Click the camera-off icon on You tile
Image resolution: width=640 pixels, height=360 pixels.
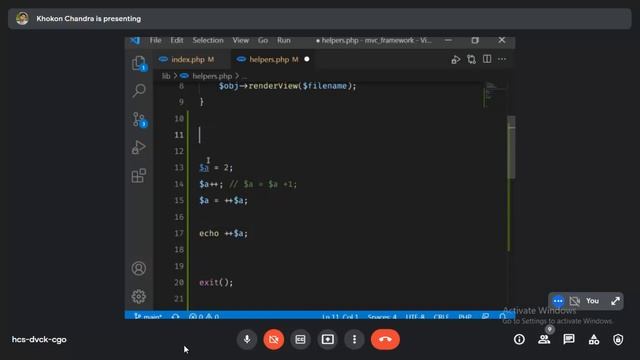(x=575, y=301)
